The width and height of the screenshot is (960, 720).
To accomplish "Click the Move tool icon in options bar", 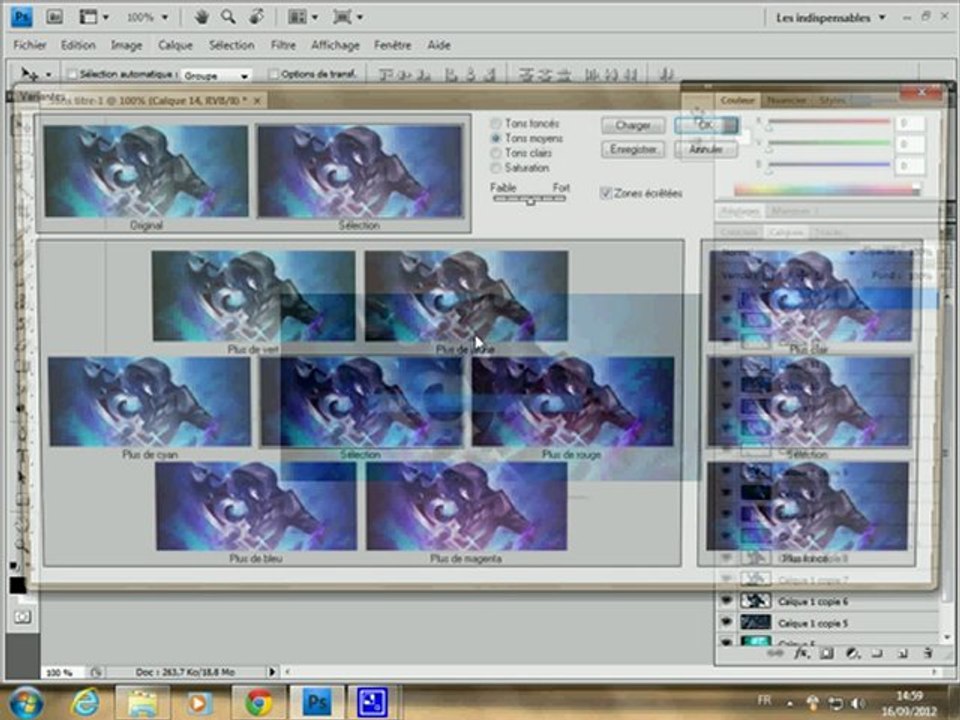I will (x=29, y=75).
